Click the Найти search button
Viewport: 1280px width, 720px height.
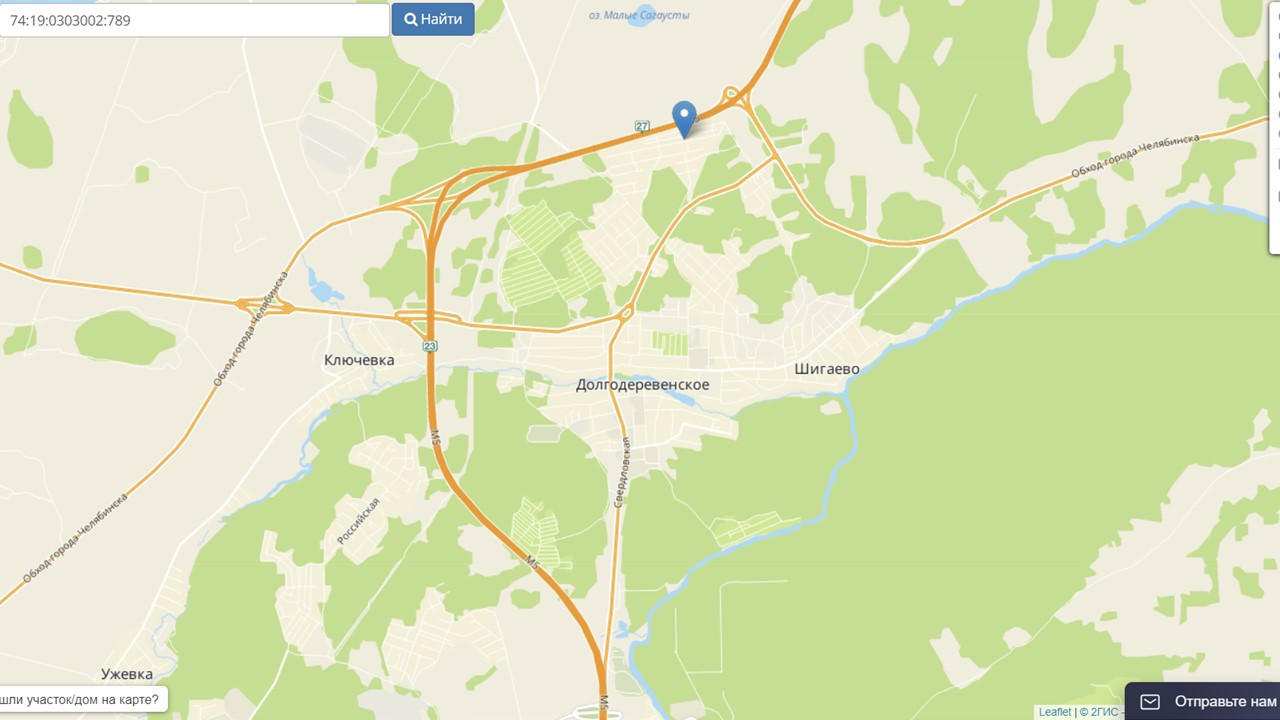tap(433, 19)
